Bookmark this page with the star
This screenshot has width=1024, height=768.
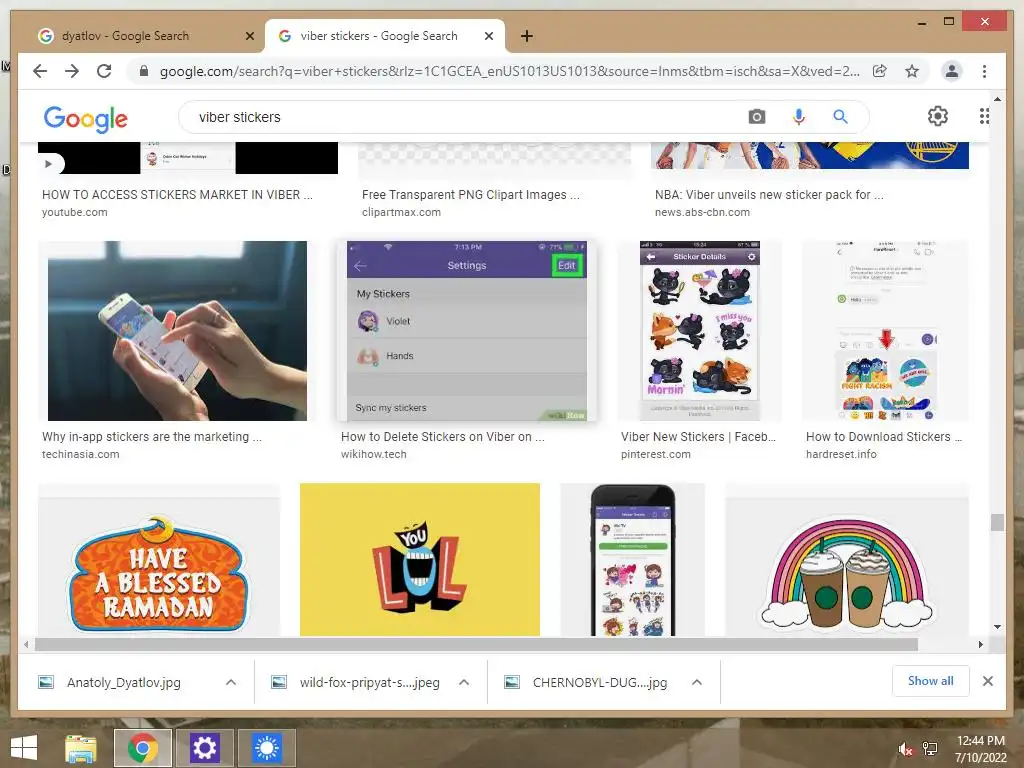912,71
